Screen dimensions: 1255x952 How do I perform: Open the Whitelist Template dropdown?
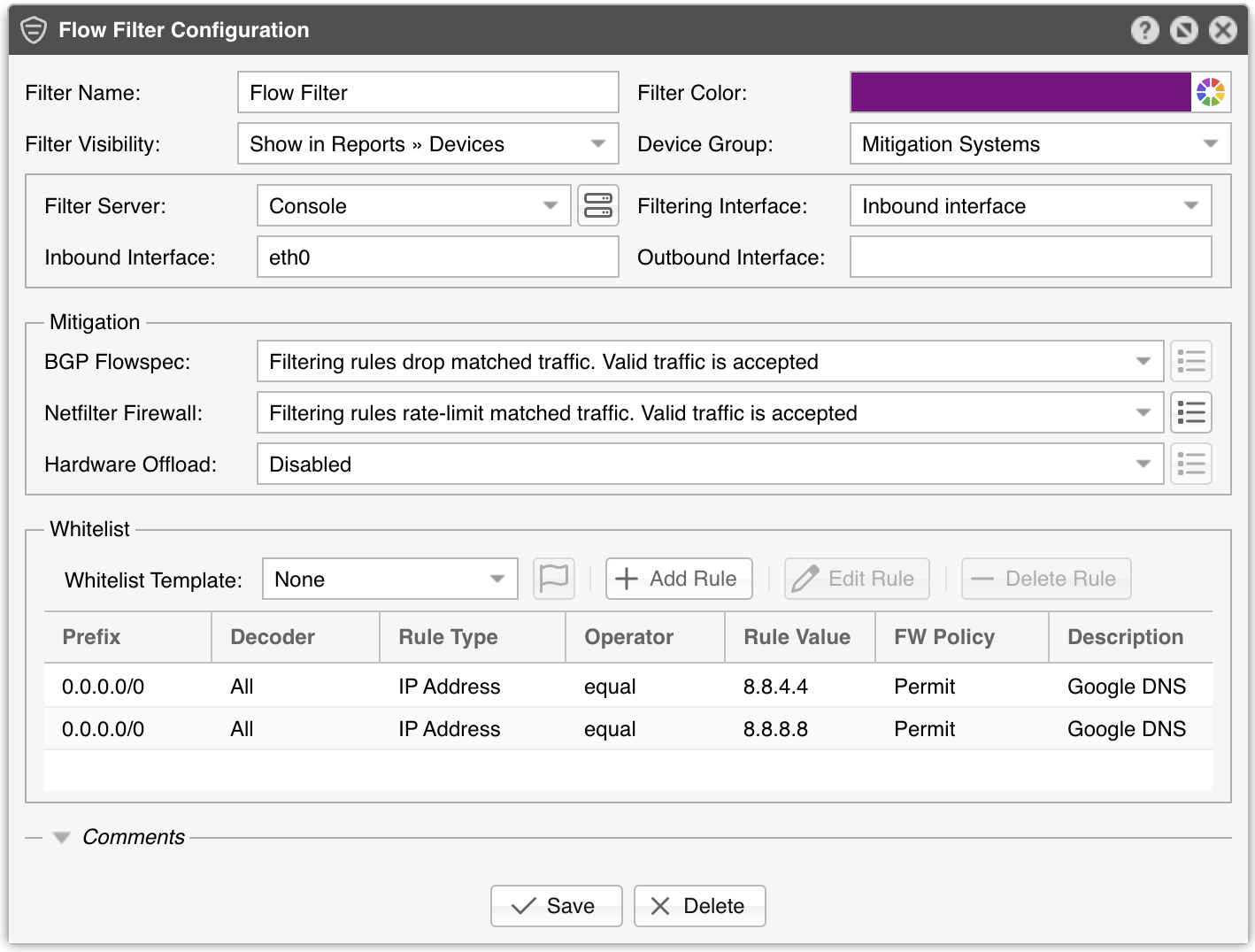[390, 579]
